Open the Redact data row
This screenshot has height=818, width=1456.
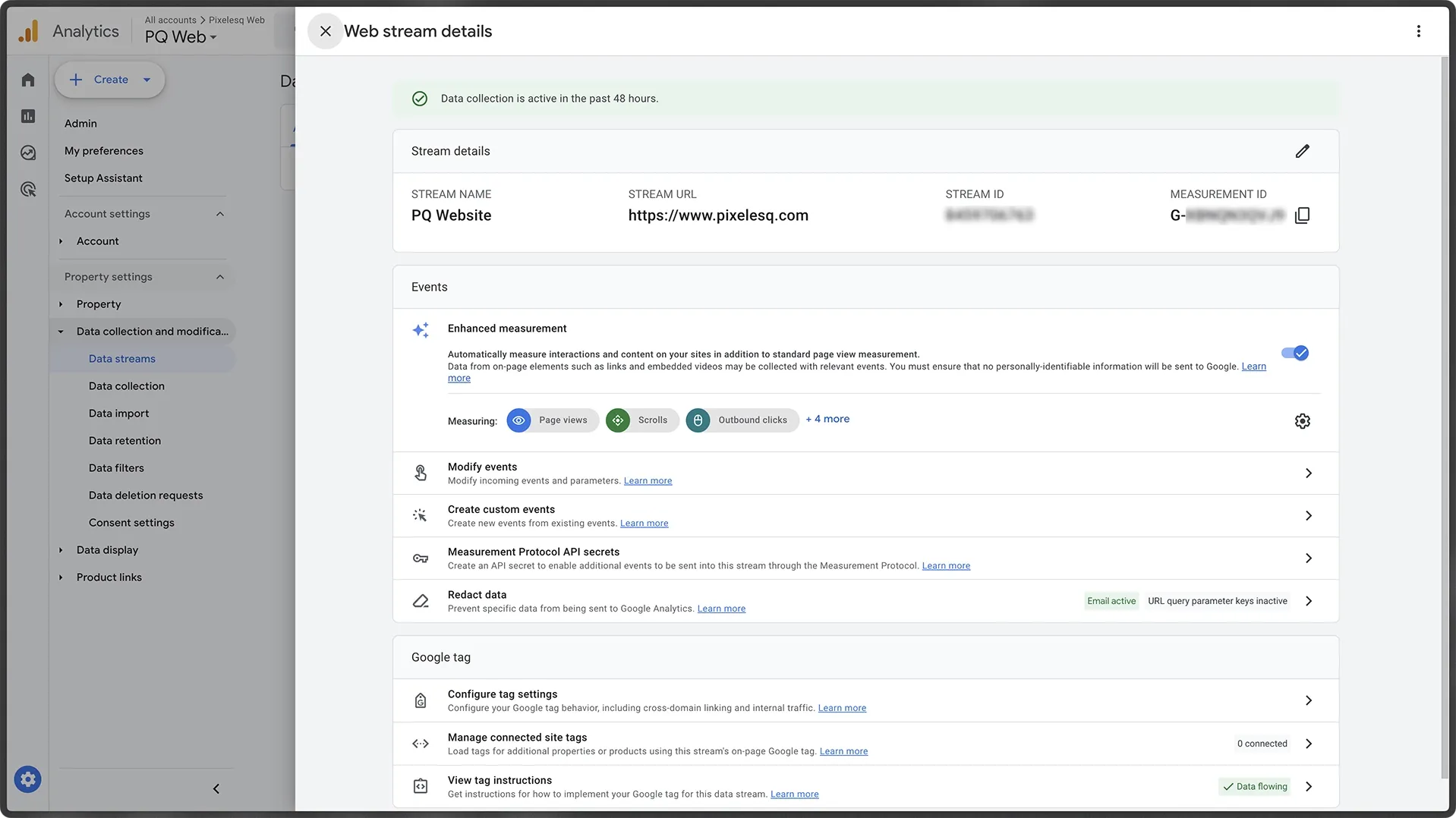865,601
